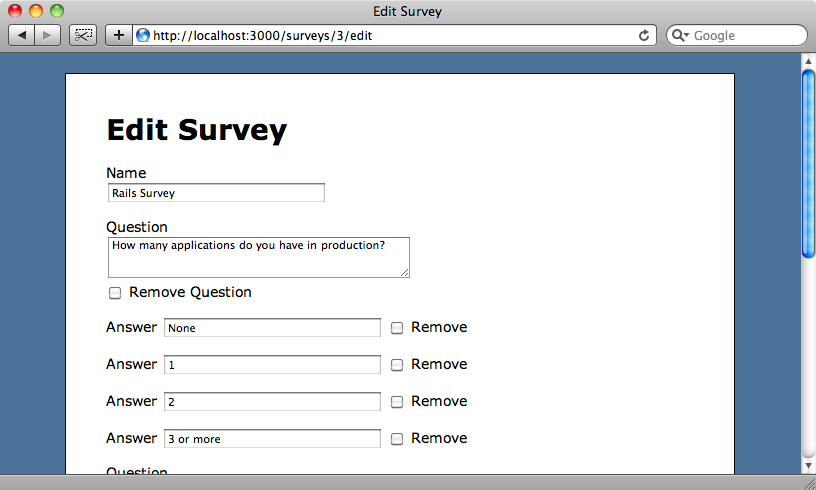Click the green zoom window button
Viewport: 816px width, 490px height.
click(x=57, y=10)
